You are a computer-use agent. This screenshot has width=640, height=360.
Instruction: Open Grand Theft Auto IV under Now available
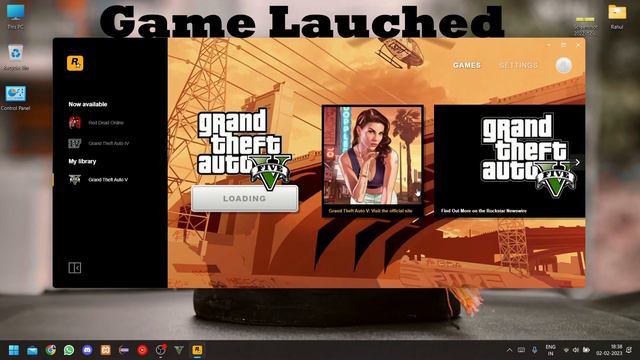tap(99, 143)
